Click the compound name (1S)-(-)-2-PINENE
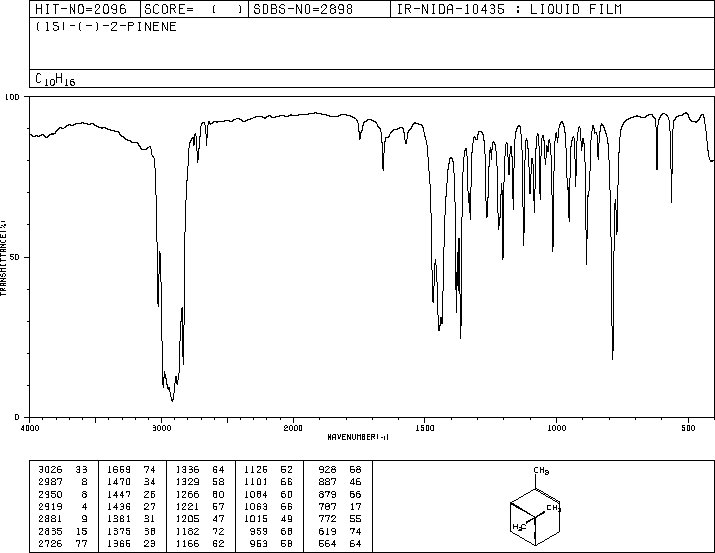Viewport: 715px width, 553px height. click(106, 26)
